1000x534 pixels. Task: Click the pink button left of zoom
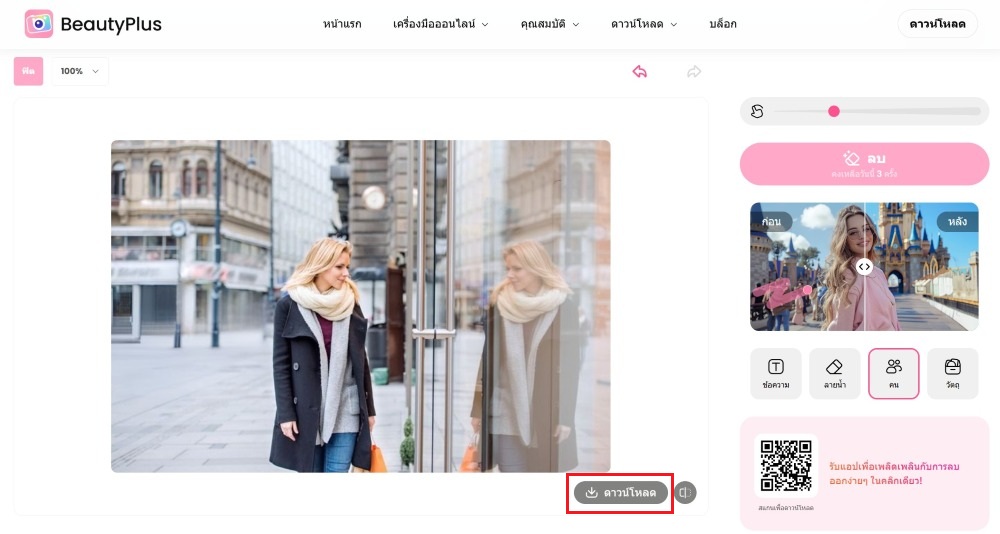click(x=29, y=71)
